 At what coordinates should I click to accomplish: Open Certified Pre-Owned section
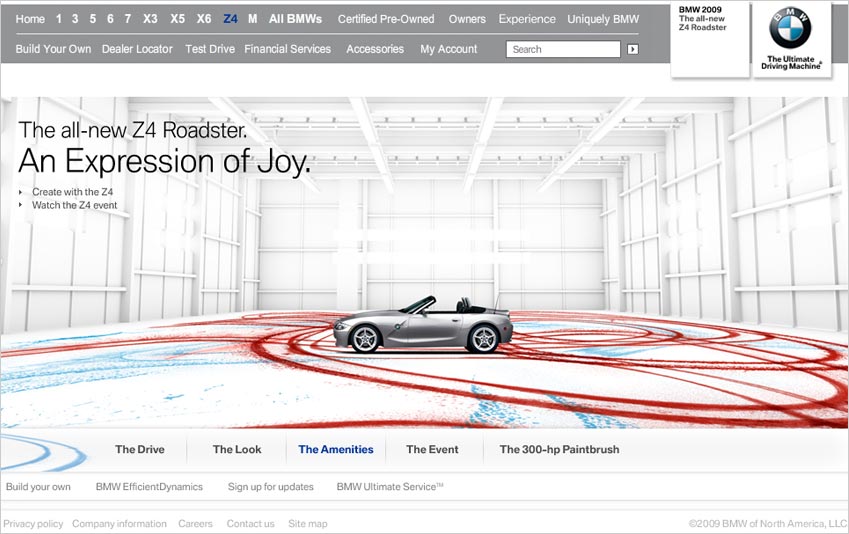pos(386,19)
